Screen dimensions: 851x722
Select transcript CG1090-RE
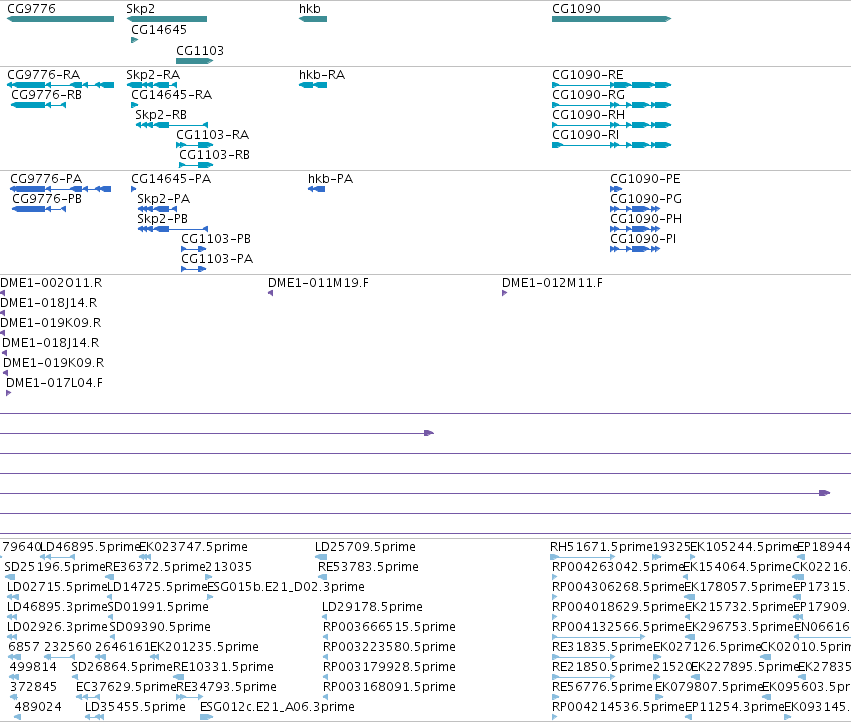(x=612, y=85)
